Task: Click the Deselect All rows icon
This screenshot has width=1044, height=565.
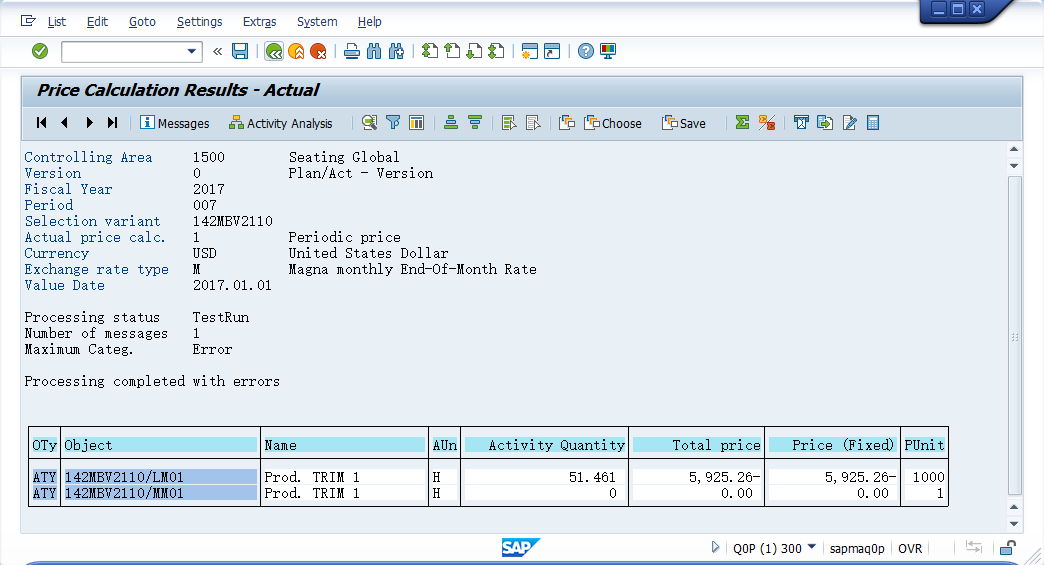Action: click(533, 122)
